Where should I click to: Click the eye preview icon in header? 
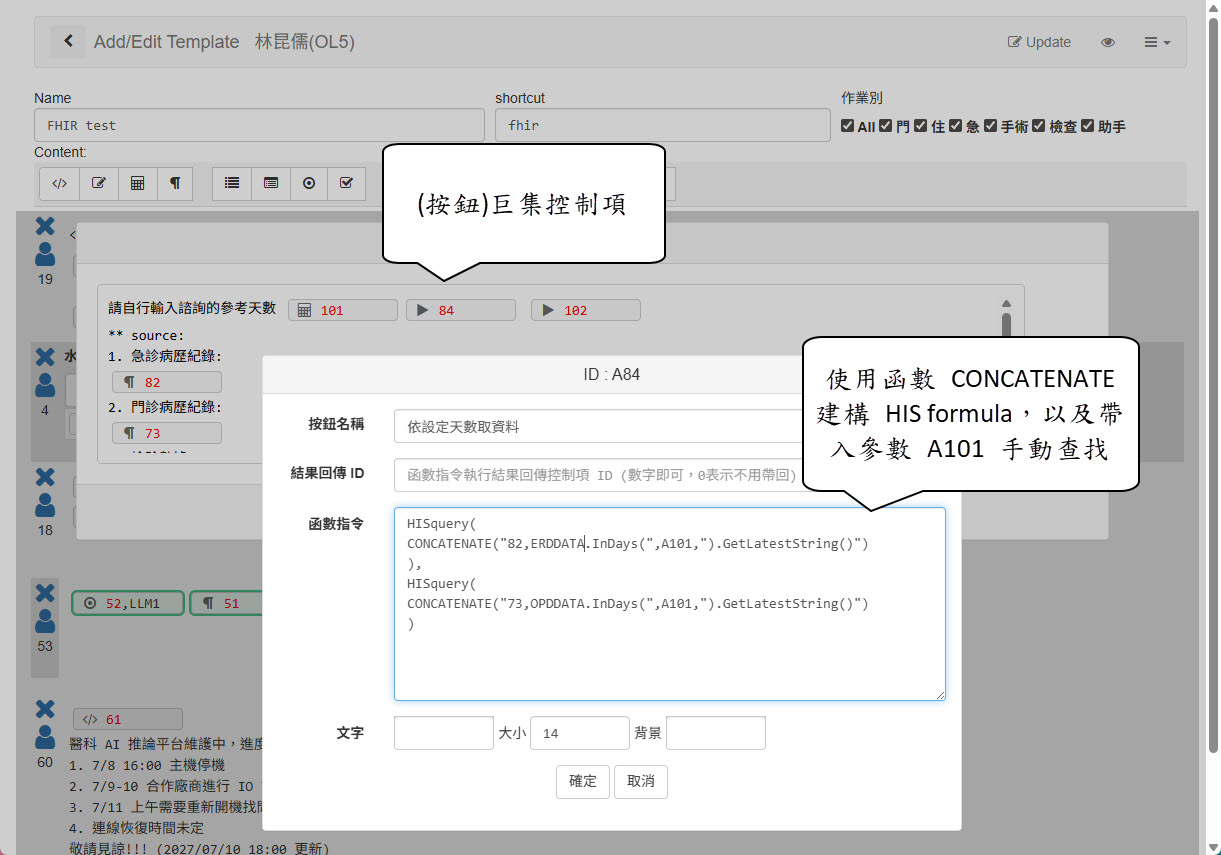pyautogui.click(x=1107, y=42)
